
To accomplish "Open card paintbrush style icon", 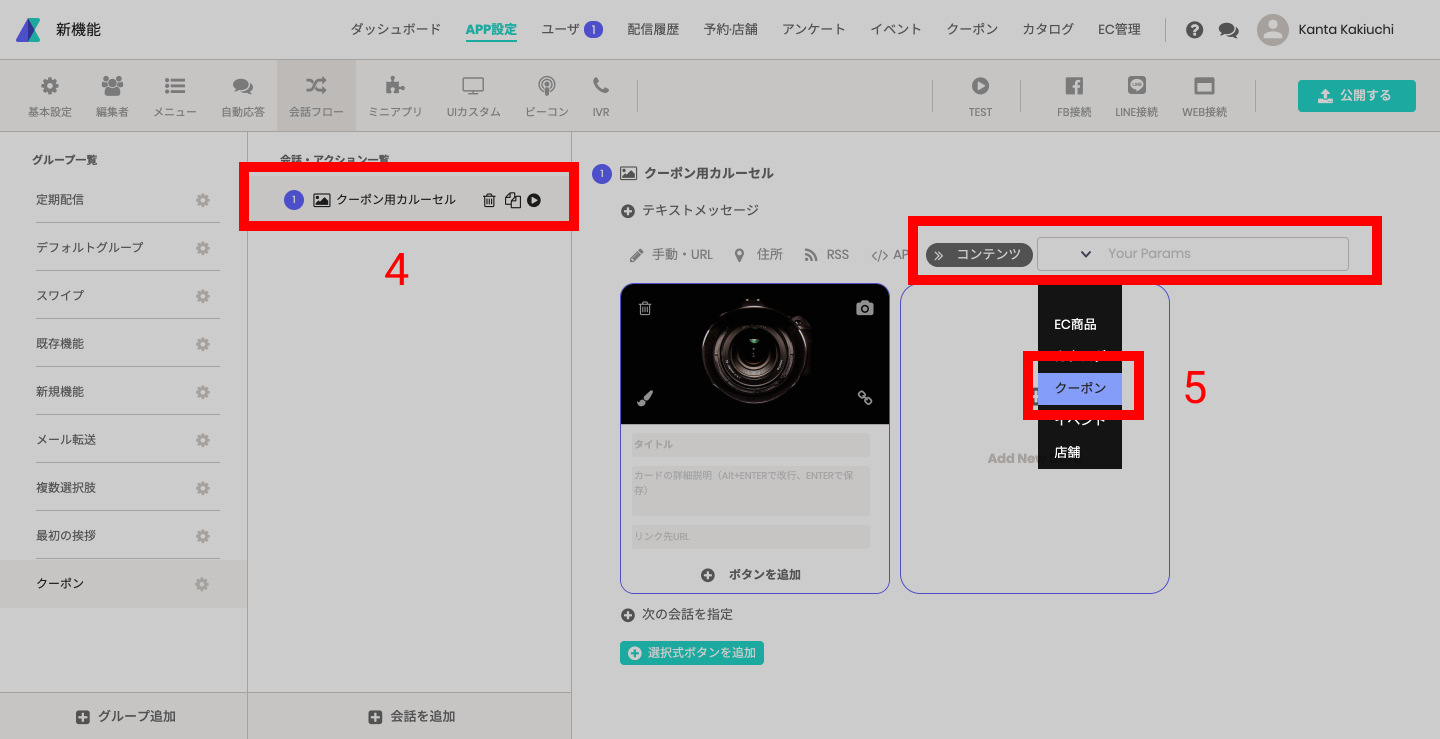I will tap(645, 398).
